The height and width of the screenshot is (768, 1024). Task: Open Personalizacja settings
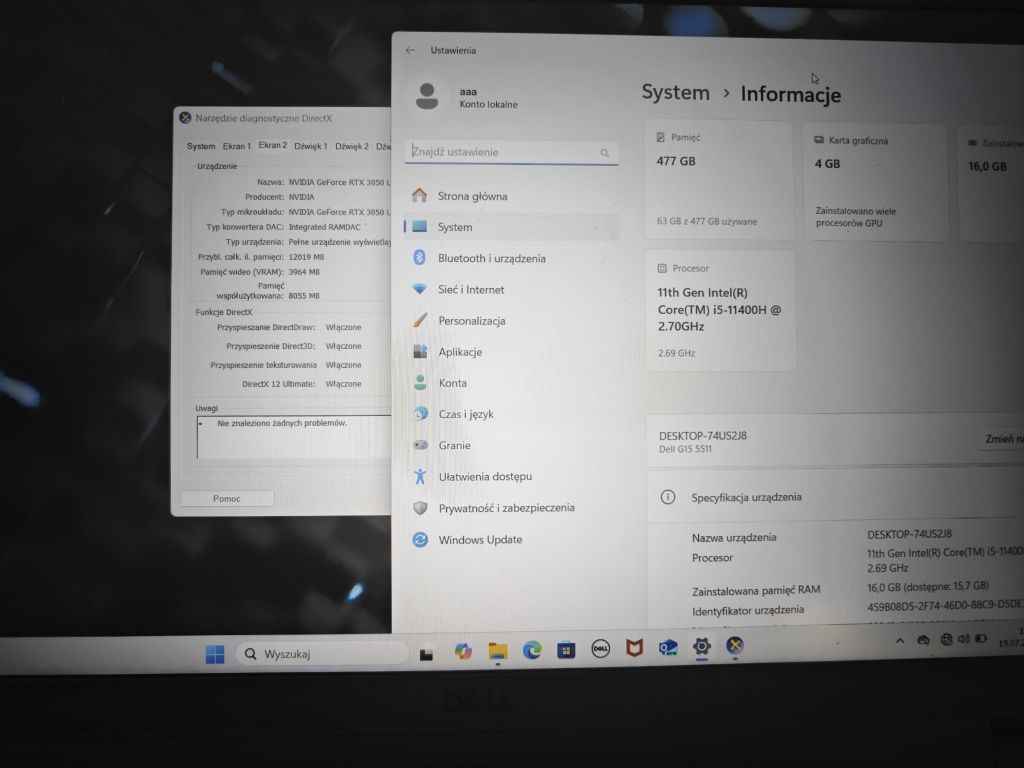click(x=511, y=321)
